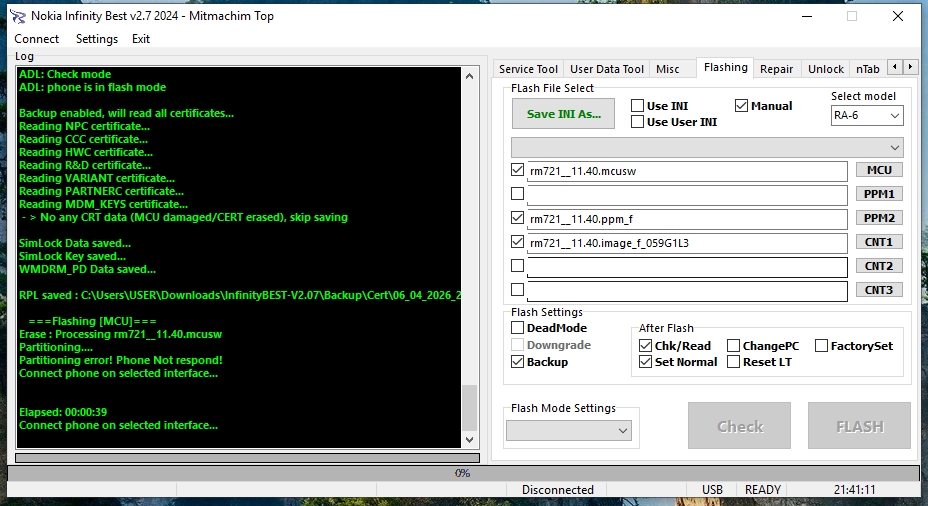Switch to the Repair tab
The width and height of the screenshot is (928, 506).
pyautogui.click(x=776, y=69)
